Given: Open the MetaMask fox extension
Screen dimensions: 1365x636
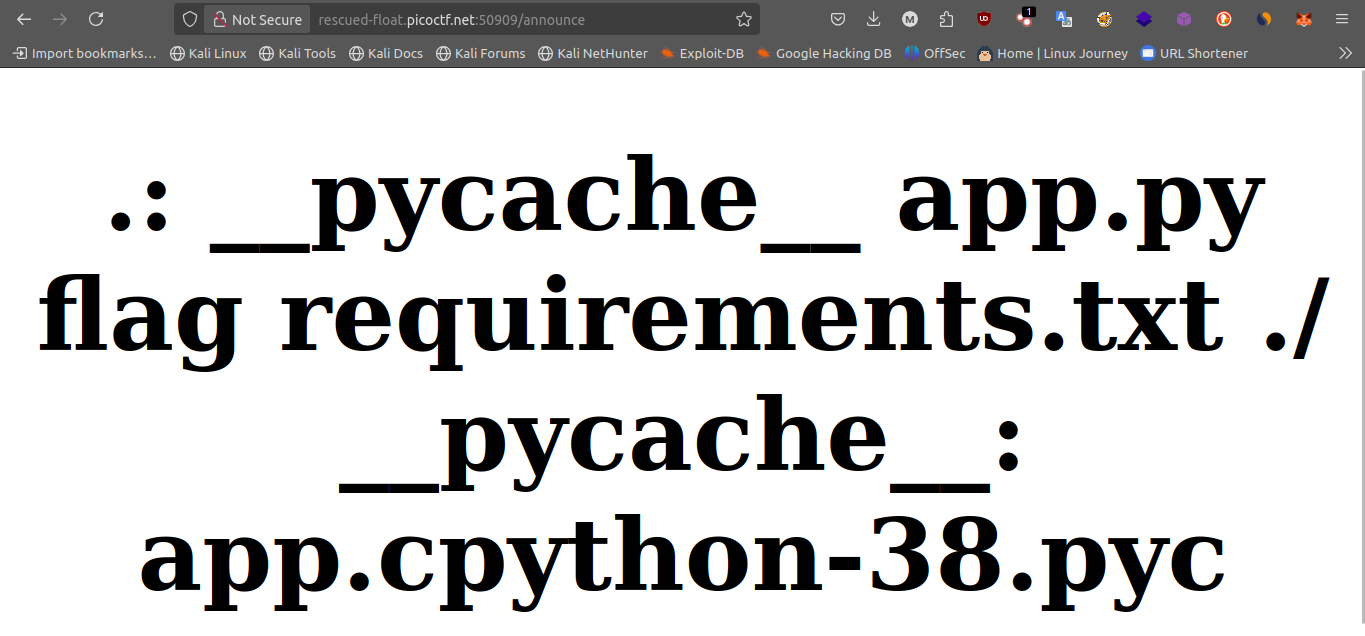Looking at the screenshot, I should pos(1304,19).
